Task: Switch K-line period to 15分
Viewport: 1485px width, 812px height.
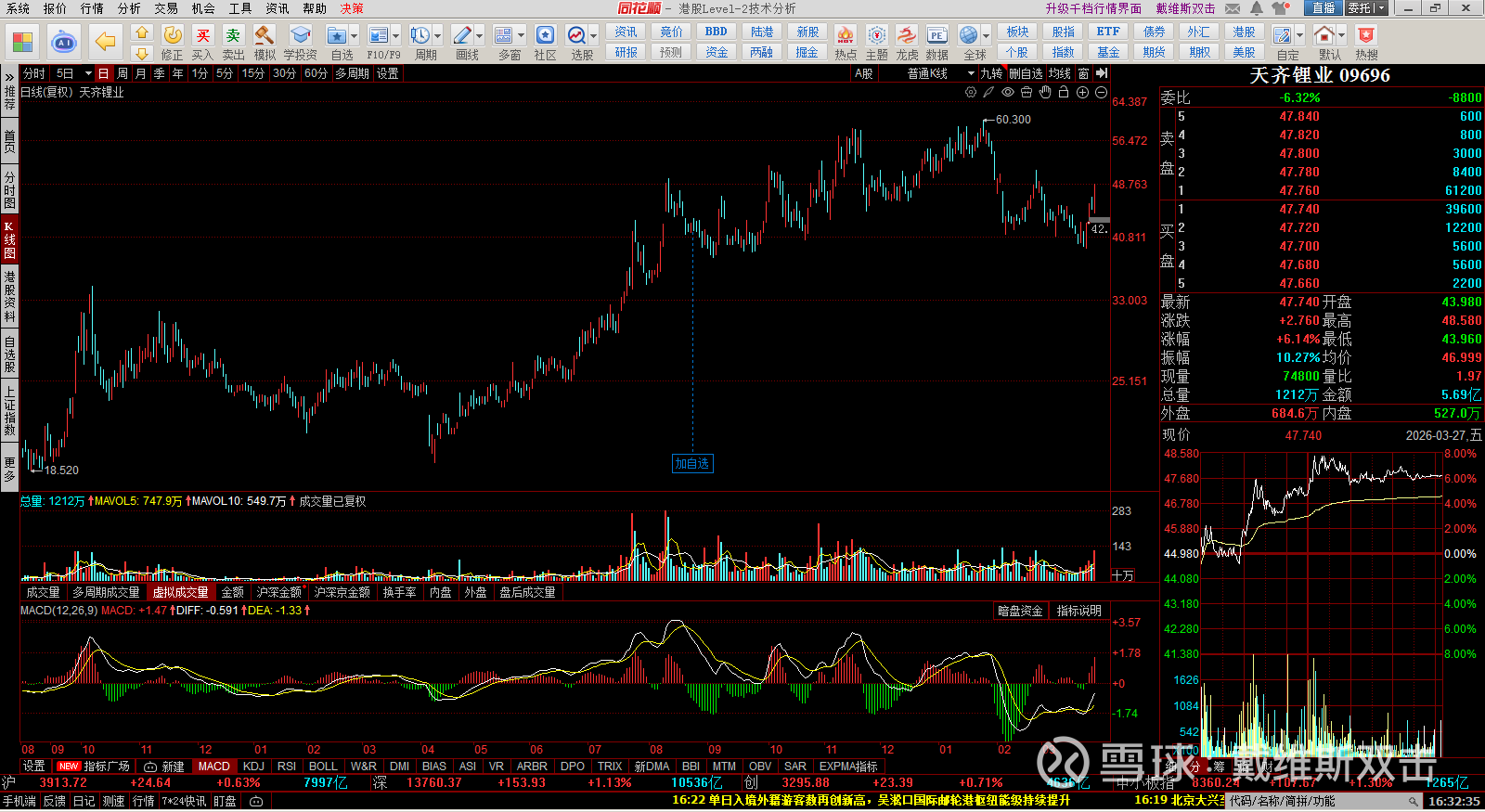Action: tap(252, 73)
